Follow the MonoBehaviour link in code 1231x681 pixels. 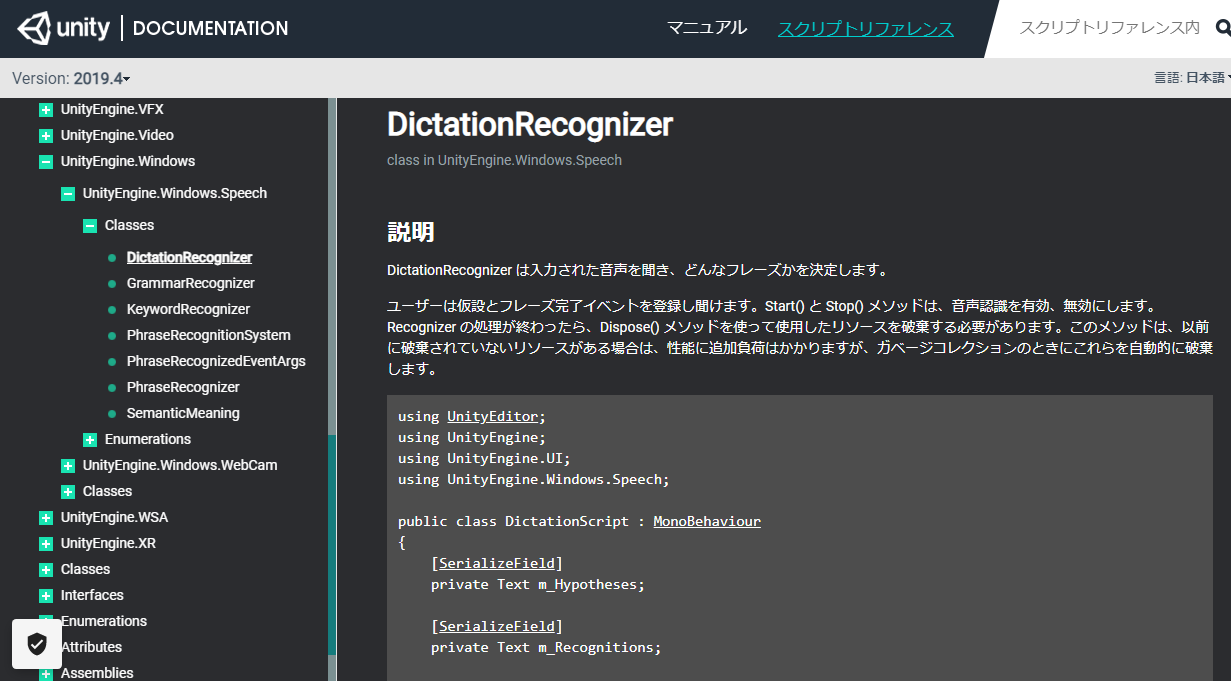(707, 521)
